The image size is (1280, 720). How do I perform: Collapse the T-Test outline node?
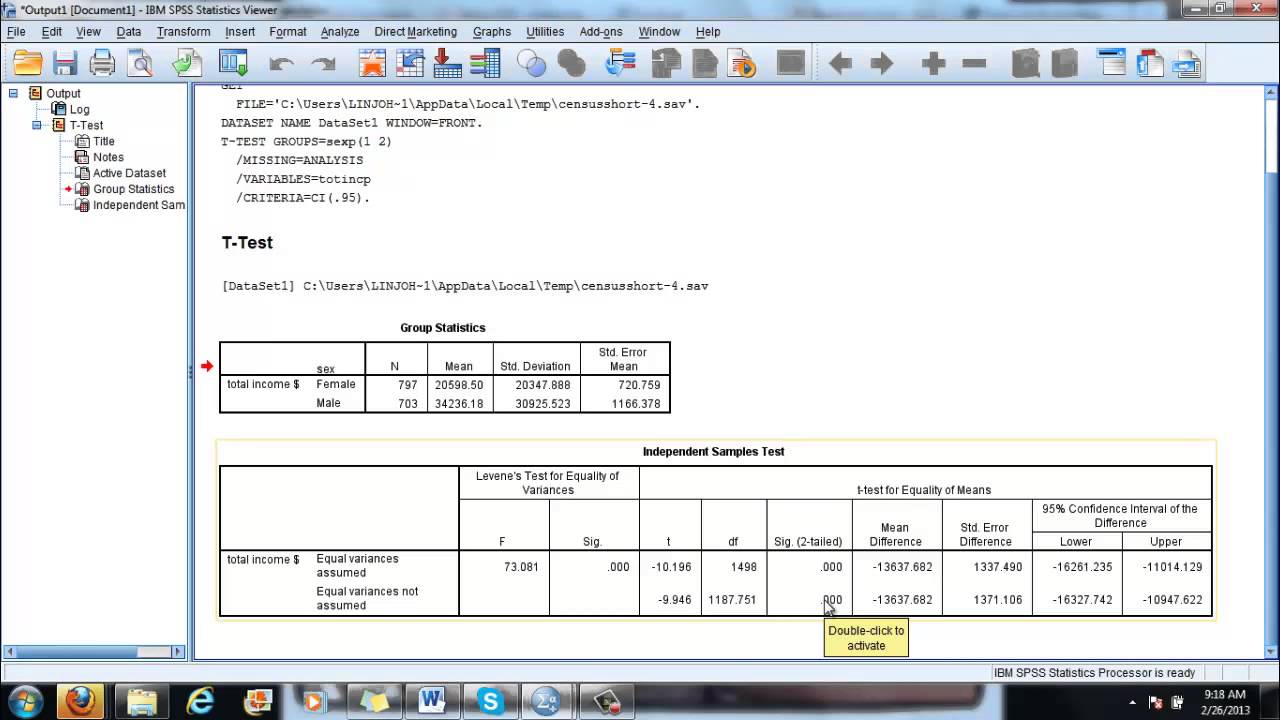[x=37, y=125]
